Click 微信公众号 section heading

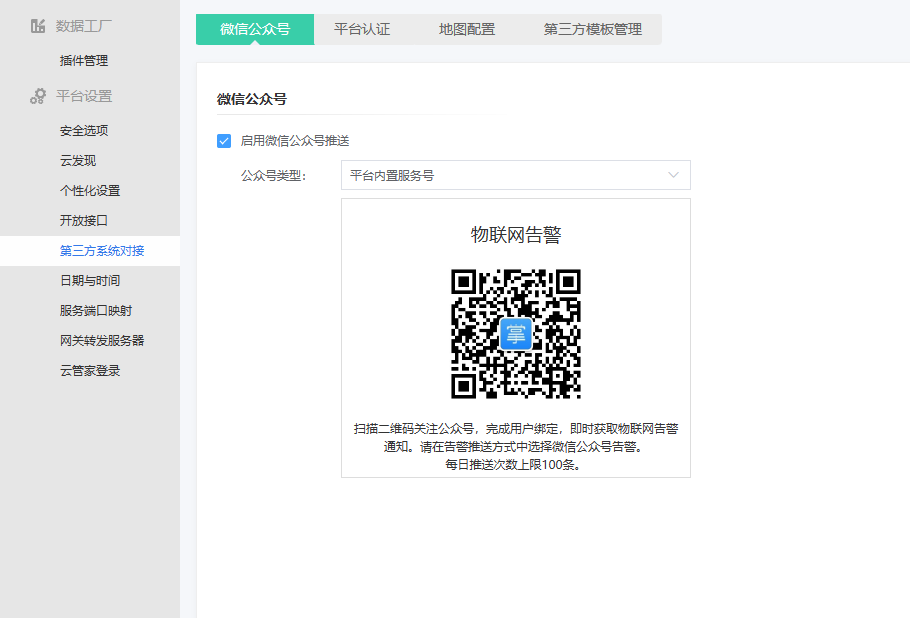[252, 99]
